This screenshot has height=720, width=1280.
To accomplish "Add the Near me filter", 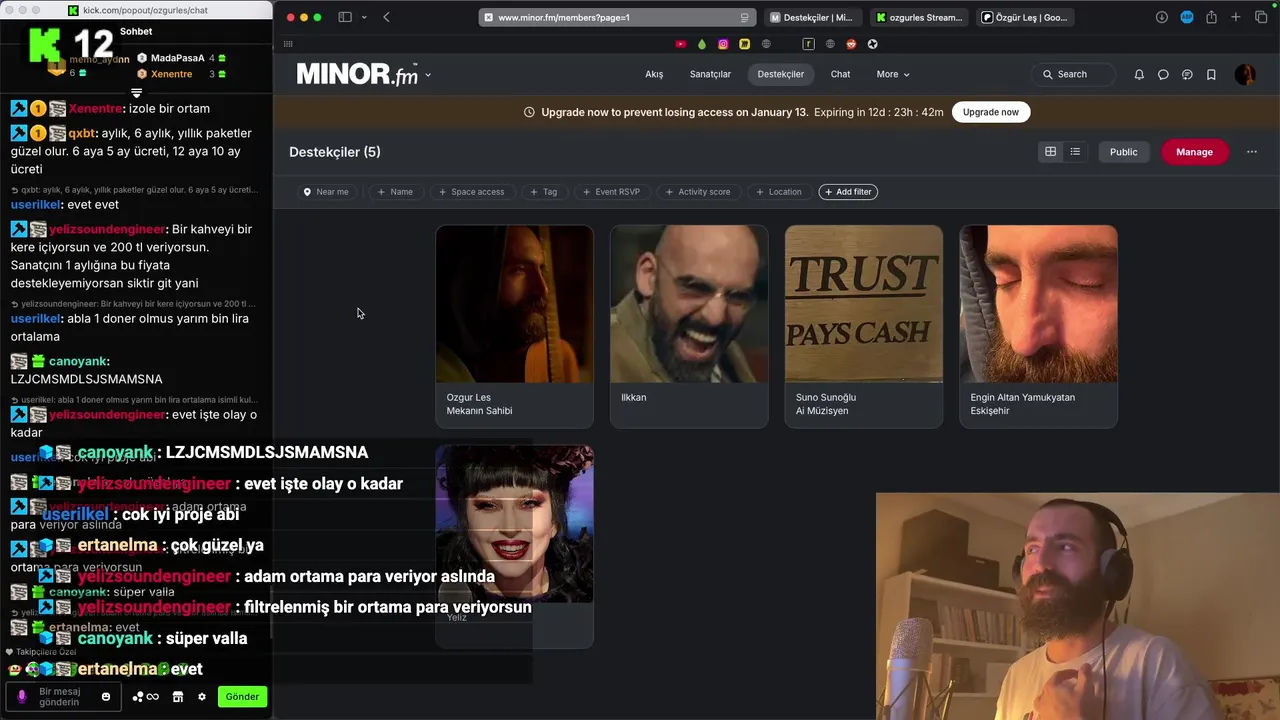I will (327, 192).
